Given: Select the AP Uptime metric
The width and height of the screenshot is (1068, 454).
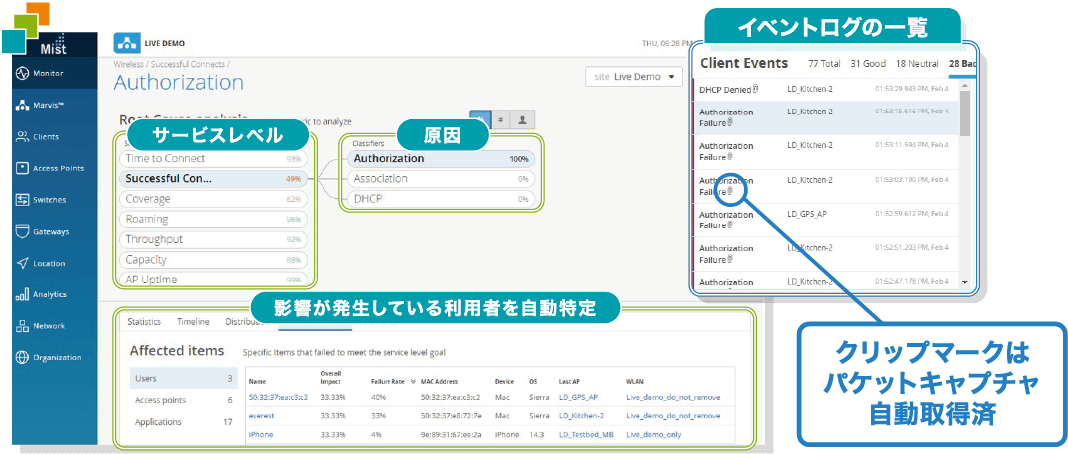Looking at the screenshot, I should pos(213,279).
